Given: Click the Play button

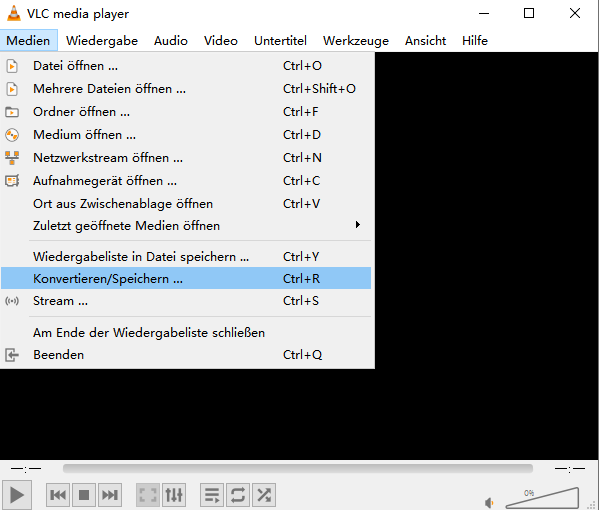Looking at the screenshot, I should coord(16,495).
